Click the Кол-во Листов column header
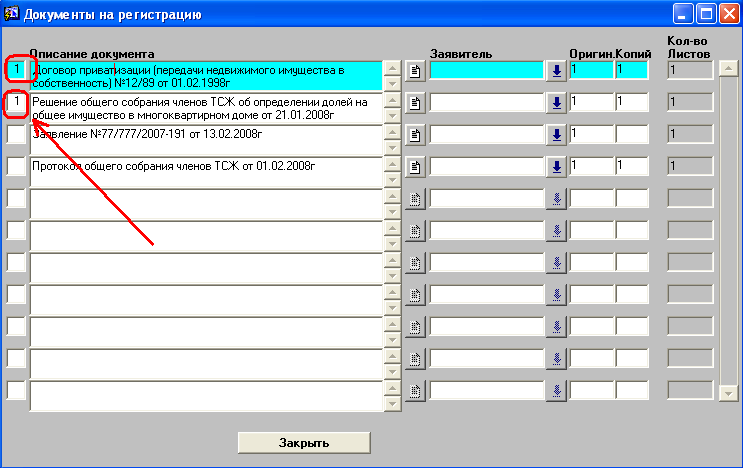 (x=689, y=47)
